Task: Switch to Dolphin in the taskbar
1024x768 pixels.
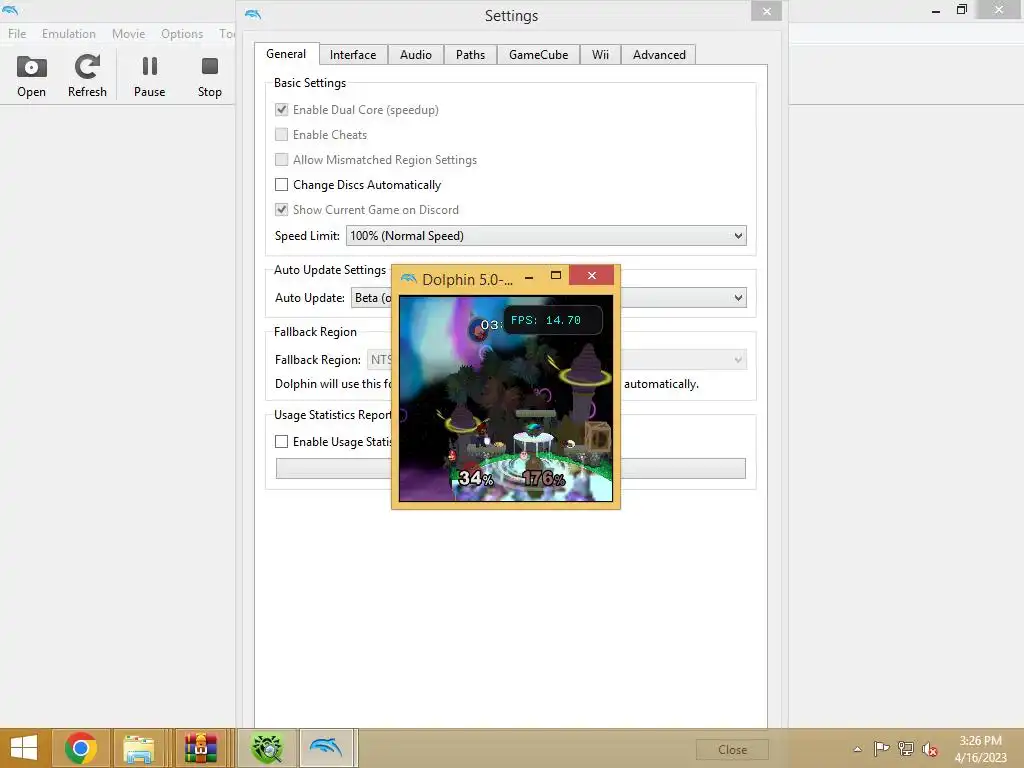Action: point(326,748)
